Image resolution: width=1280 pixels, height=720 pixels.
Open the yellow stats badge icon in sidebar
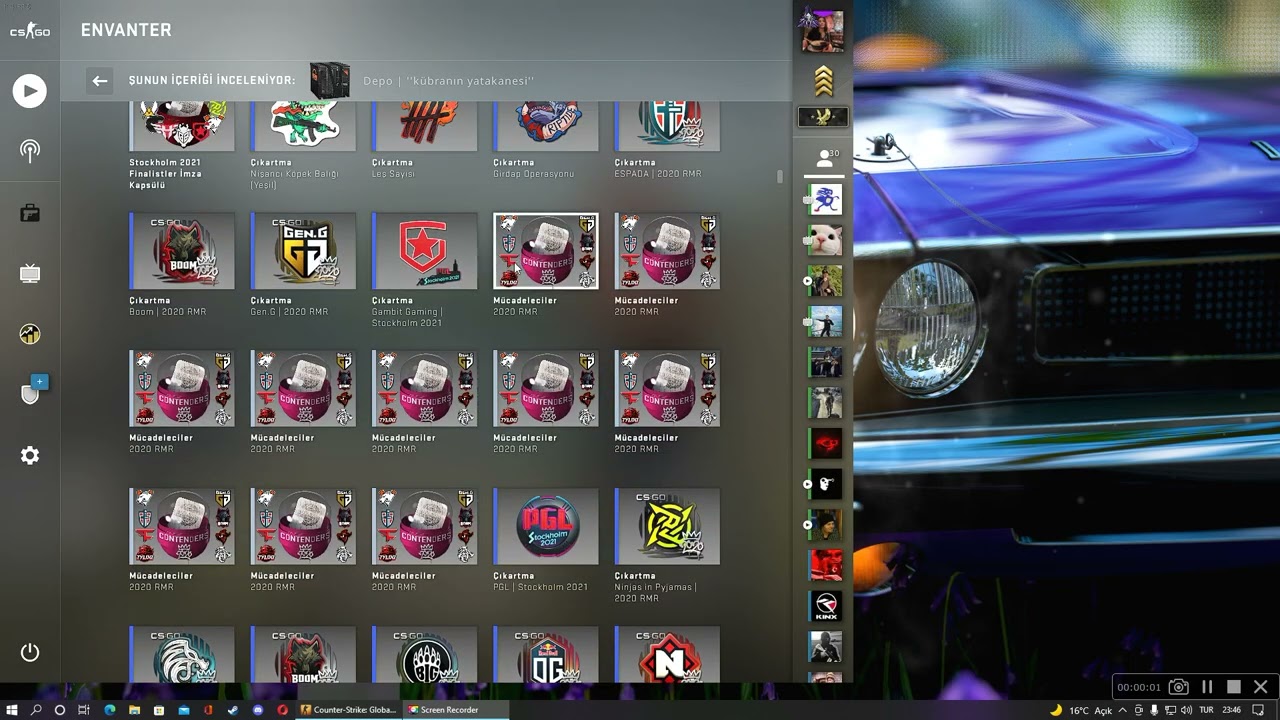[x=30, y=334]
